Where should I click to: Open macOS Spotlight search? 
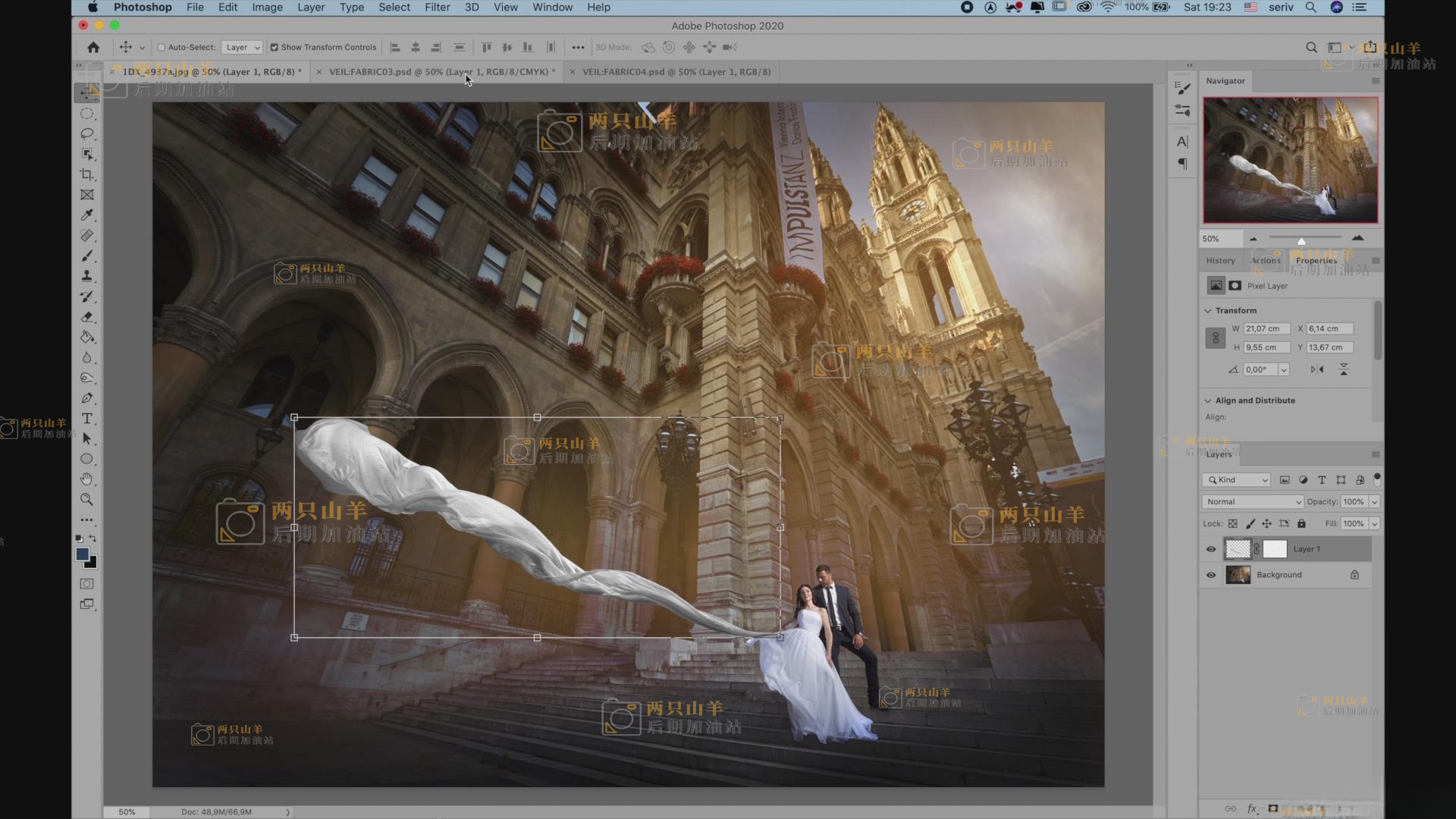(x=1310, y=8)
